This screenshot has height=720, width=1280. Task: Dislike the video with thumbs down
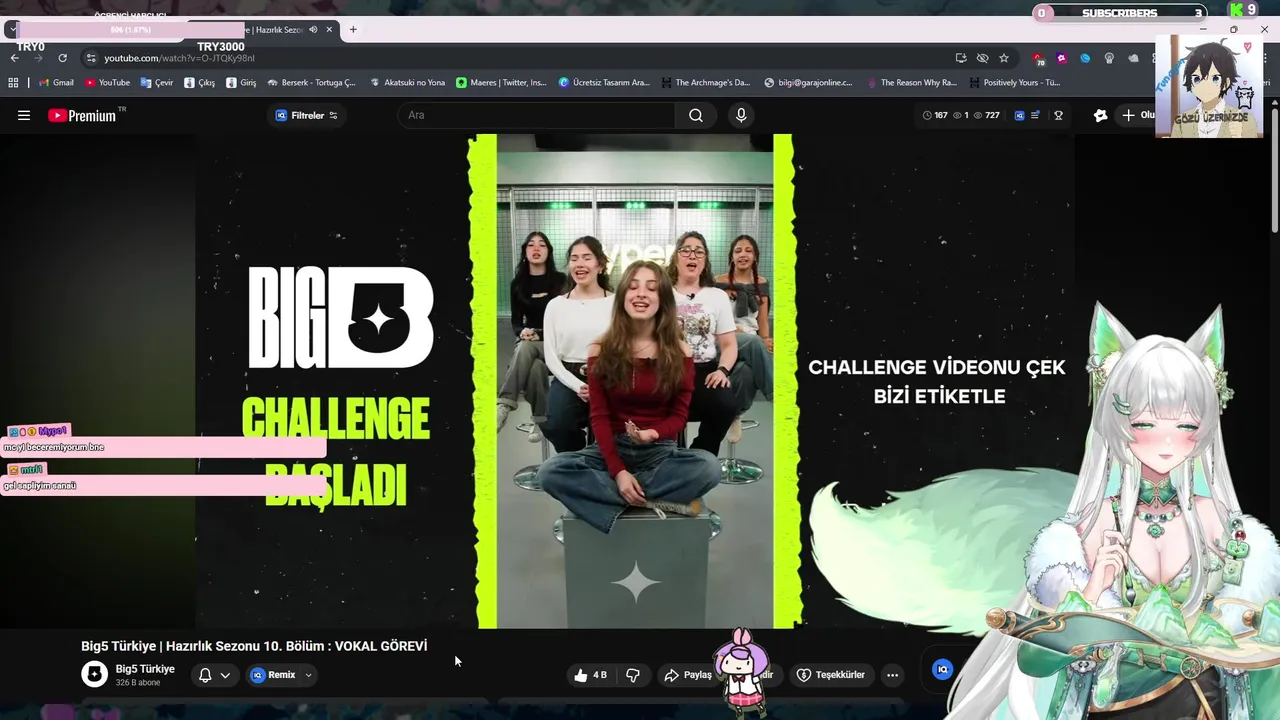(632, 675)
